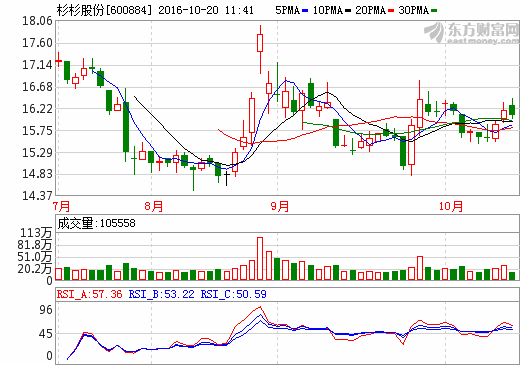Click the 10月 month axis label

[x=451, y=206]
